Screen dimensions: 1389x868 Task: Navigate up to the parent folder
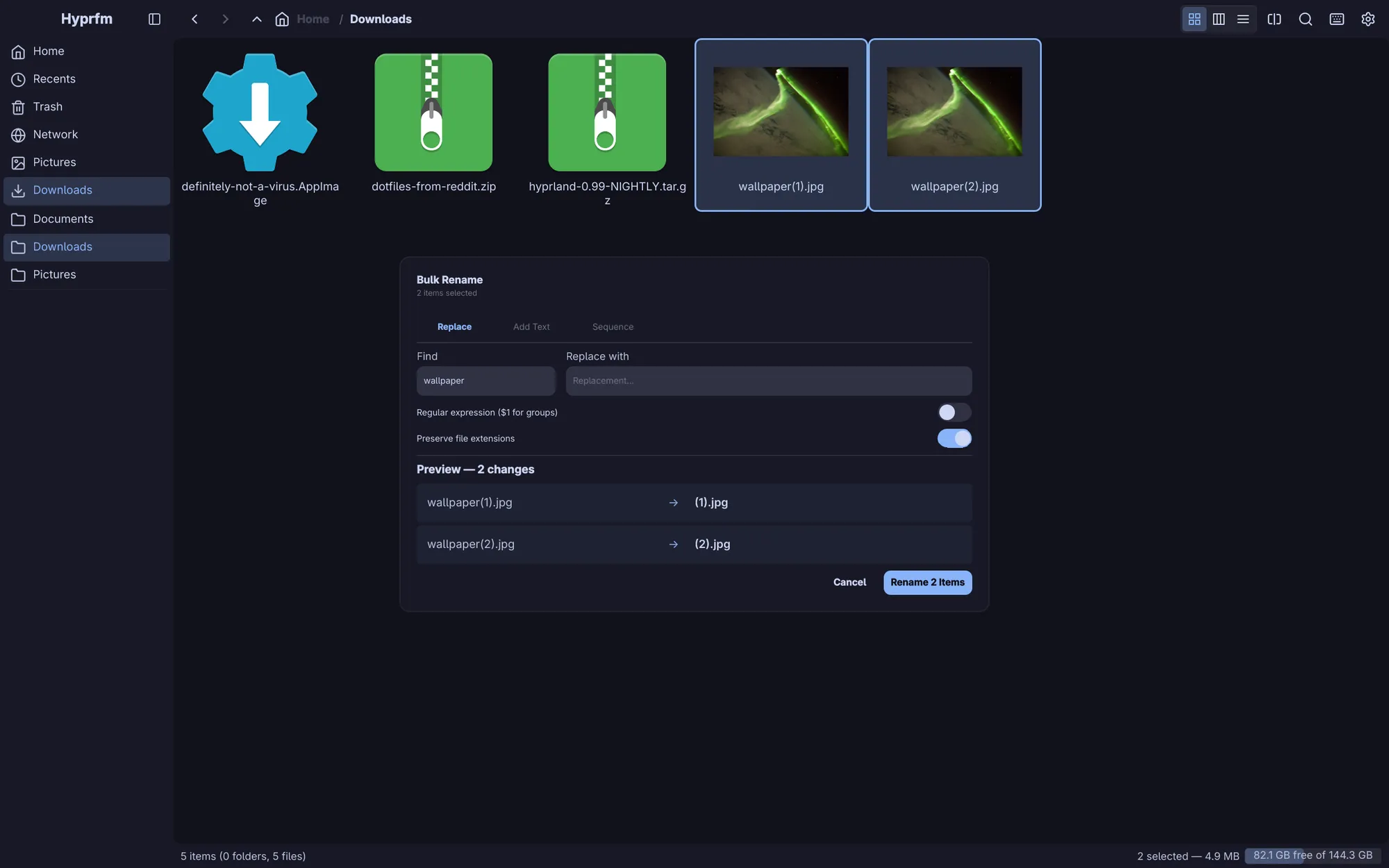coord(256,19)
